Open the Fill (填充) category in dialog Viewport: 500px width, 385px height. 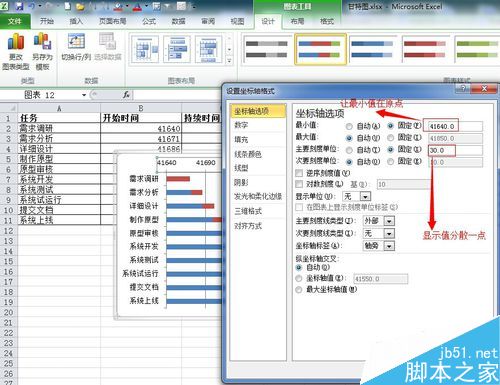click(x=258, y=139)
